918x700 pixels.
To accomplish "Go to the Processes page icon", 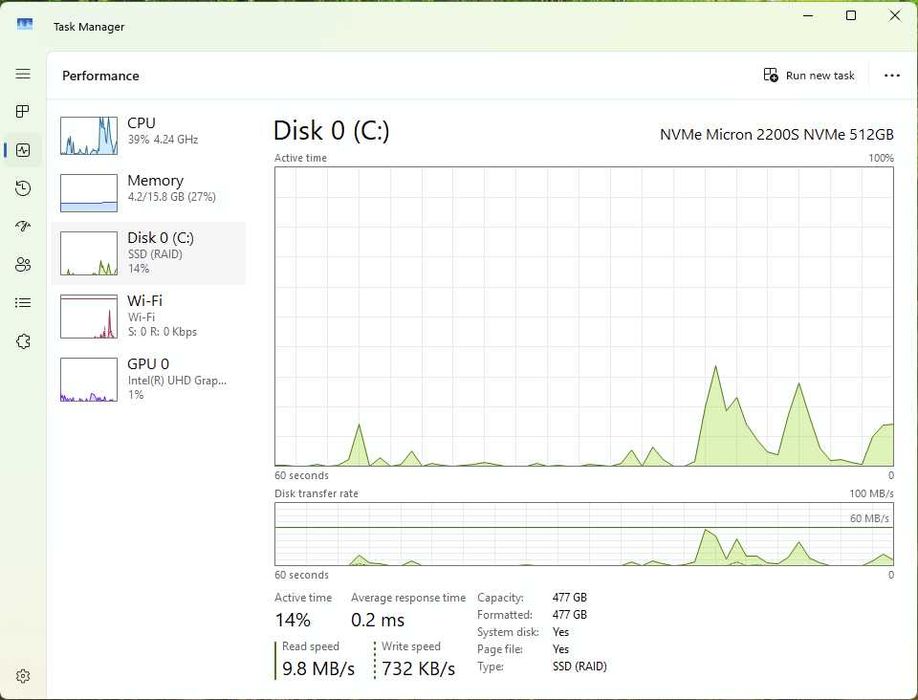I will pyautogui.click(x=23, y=111).
